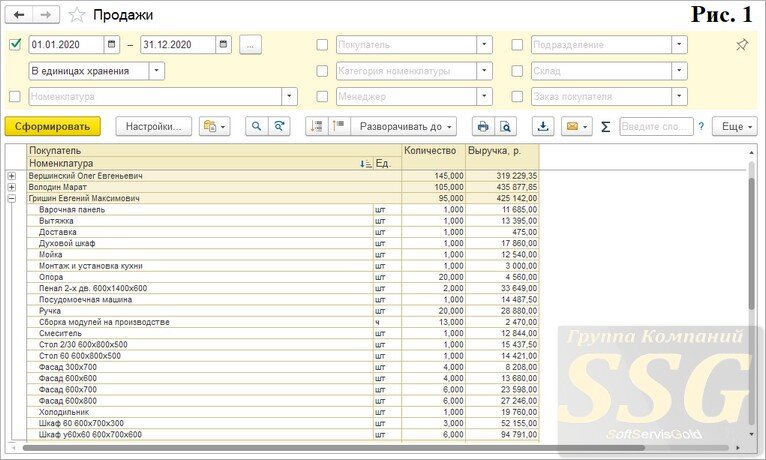Image resolution: width=766 pixels, height=460 pixels.
Task: Open the 'Разворачивать до' dropdown
Action: [404, 126]
